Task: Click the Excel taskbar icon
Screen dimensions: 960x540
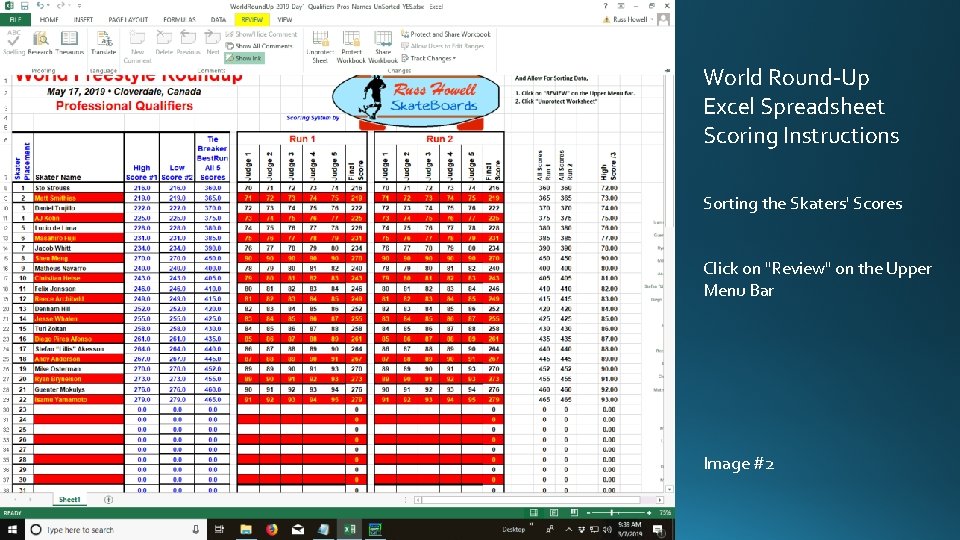Action: pyautogui.click(x=350, y=530)
